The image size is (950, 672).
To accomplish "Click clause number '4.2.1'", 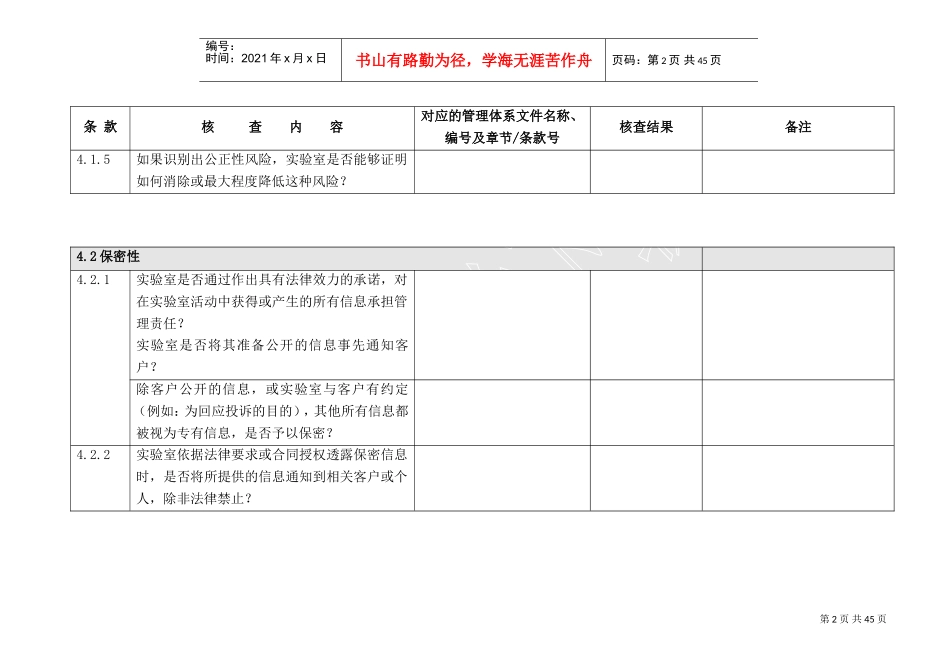I will click(93, 279).
